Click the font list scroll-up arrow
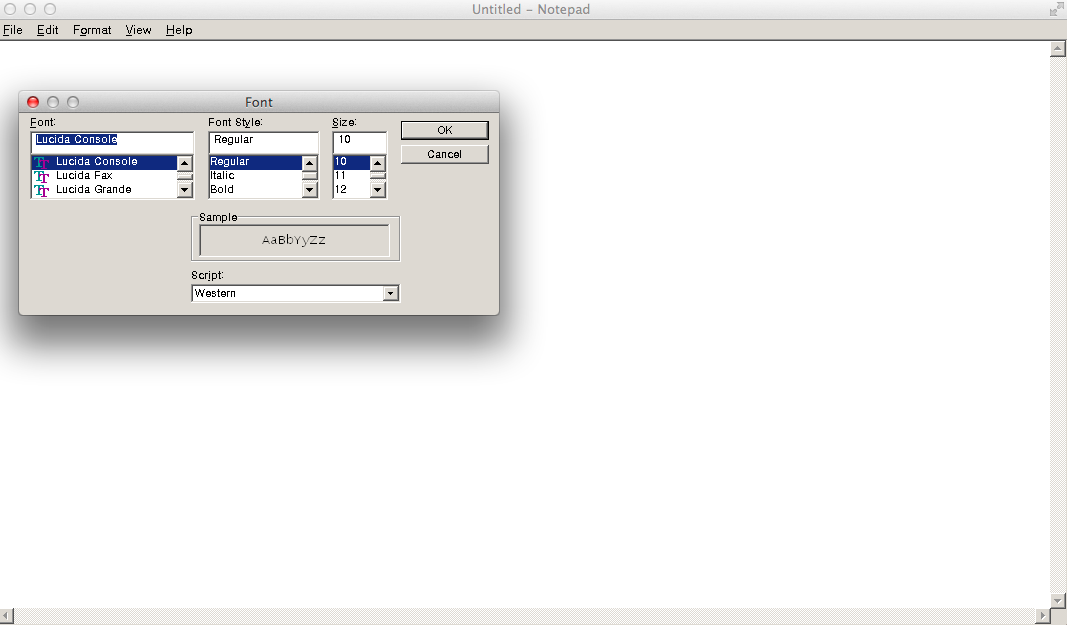 [x=185, y=163]
